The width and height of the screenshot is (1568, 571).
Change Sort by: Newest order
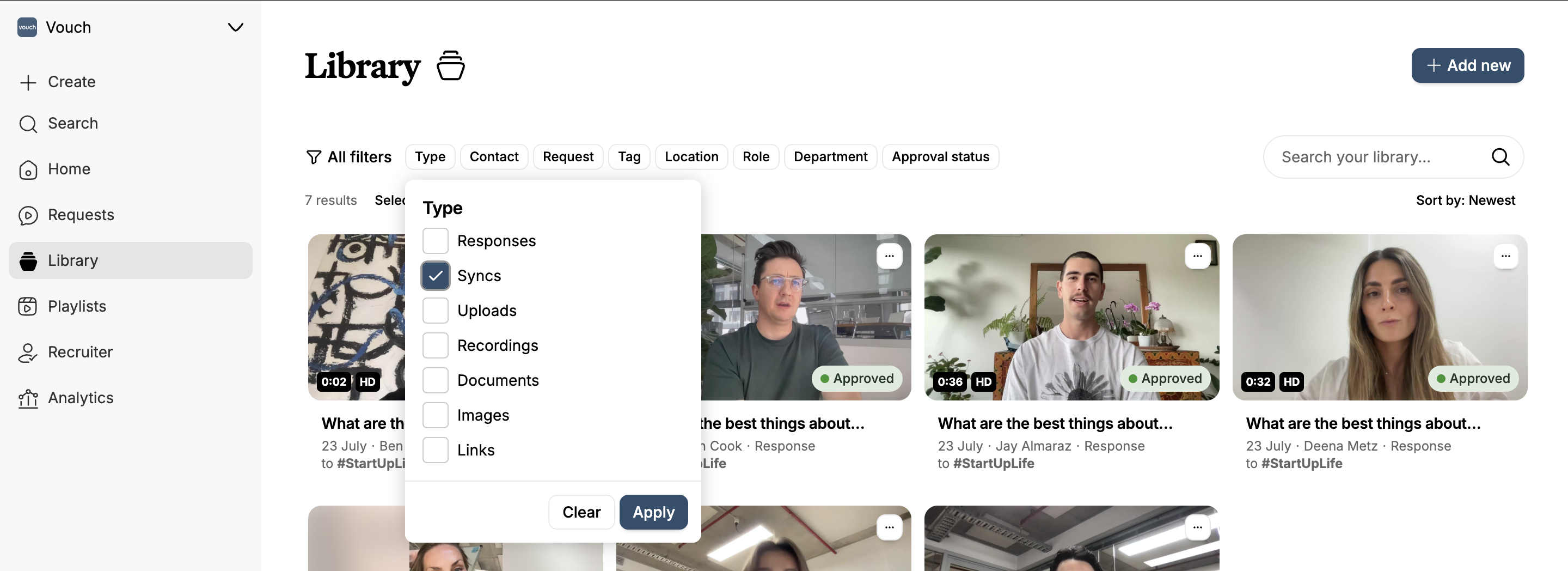[x=1465, y=200]
